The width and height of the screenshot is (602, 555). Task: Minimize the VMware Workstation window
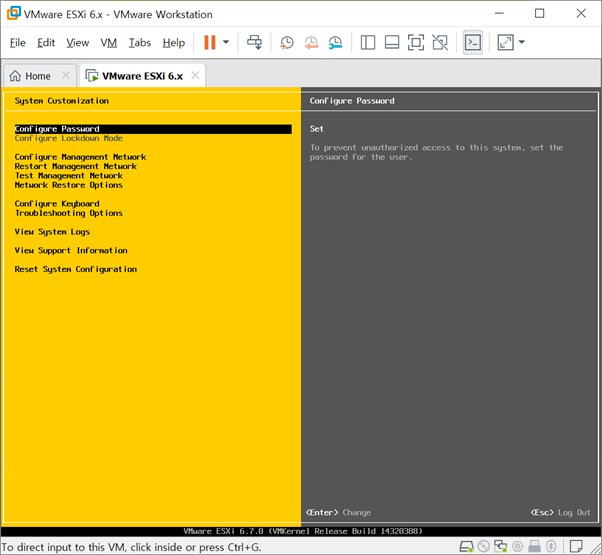pos(499,13)
